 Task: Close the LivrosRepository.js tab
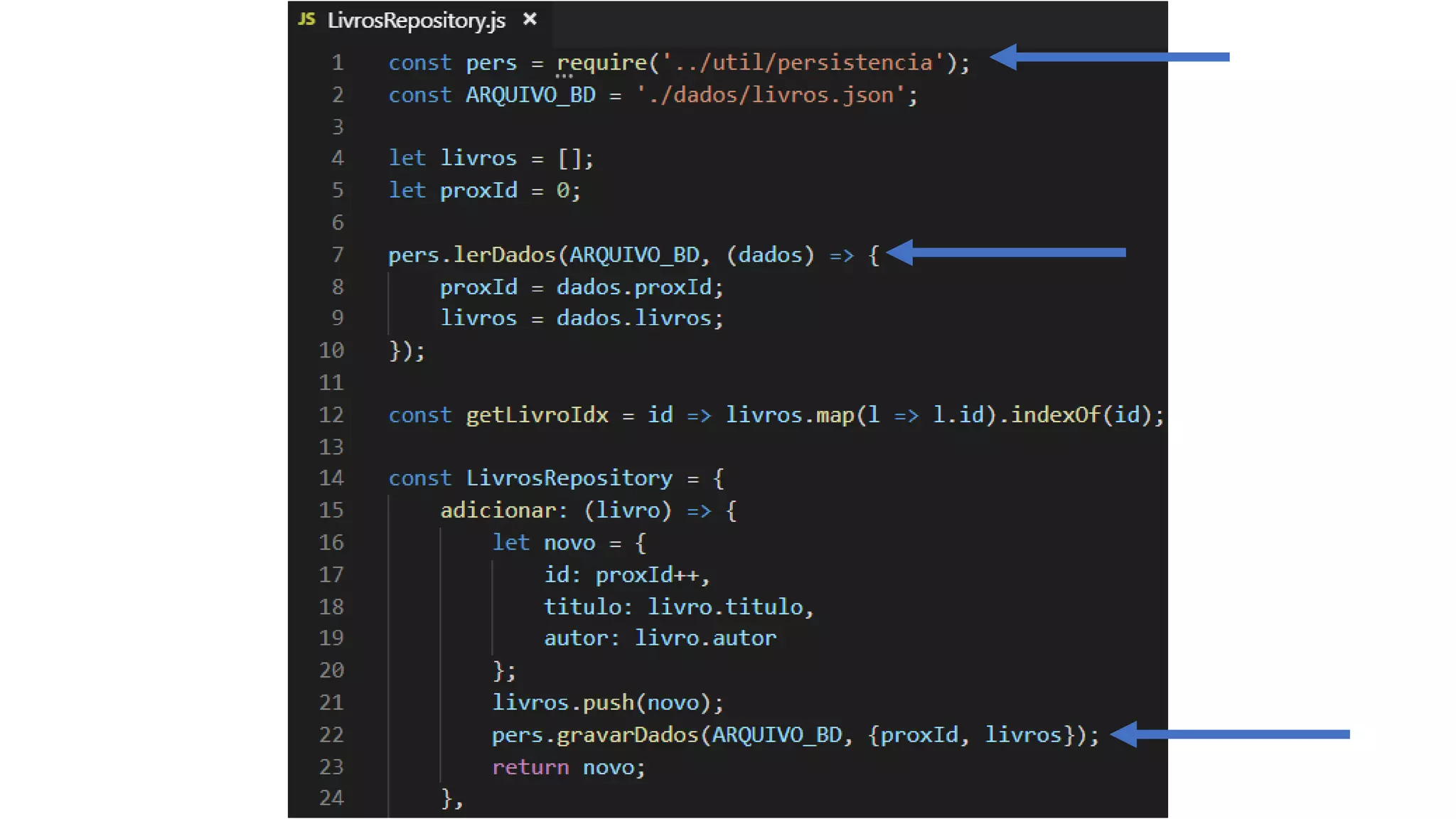(x=530, y=19)
